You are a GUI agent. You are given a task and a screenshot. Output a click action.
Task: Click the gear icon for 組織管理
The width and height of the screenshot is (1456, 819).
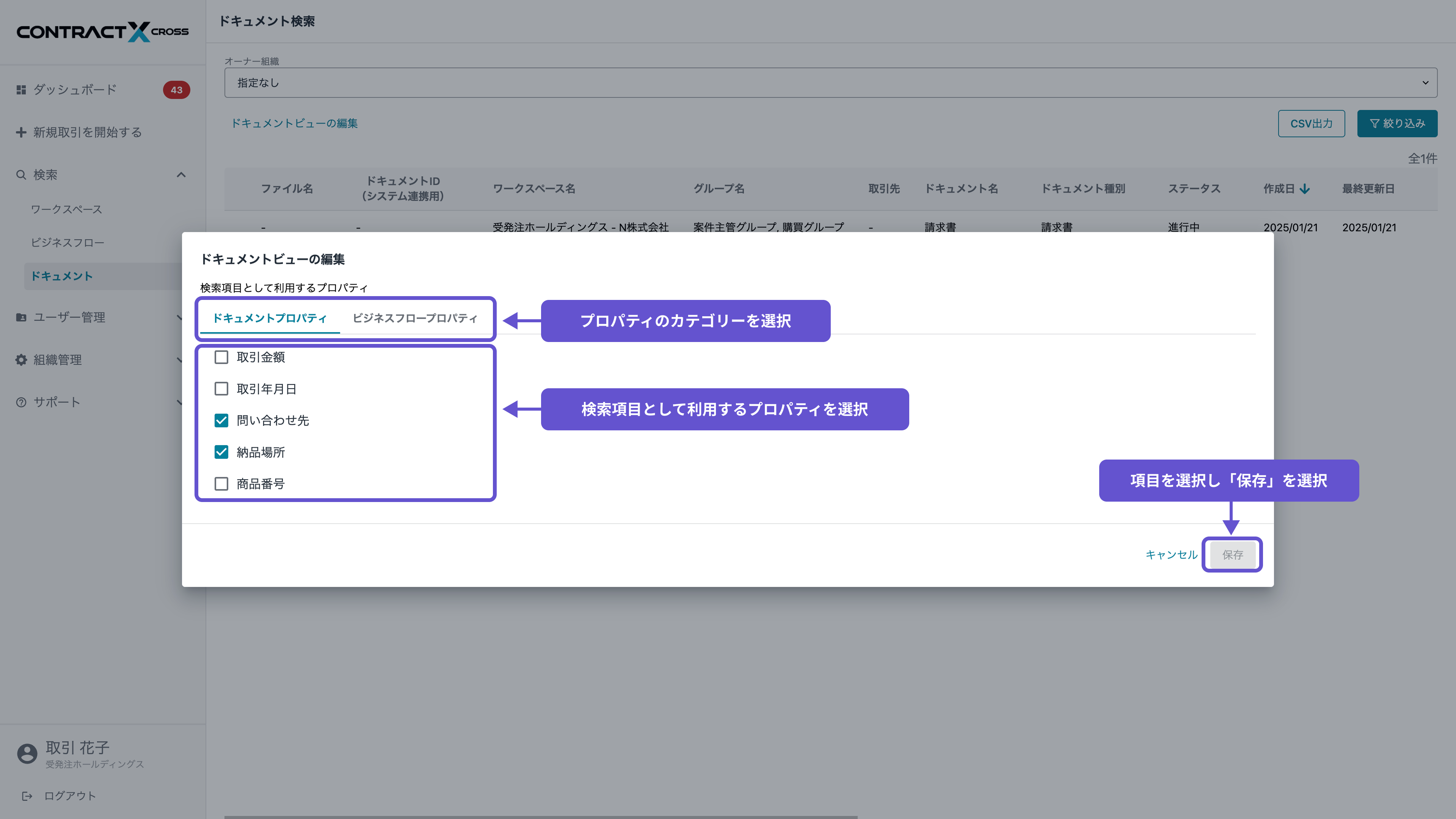click(x=20, y=360)
